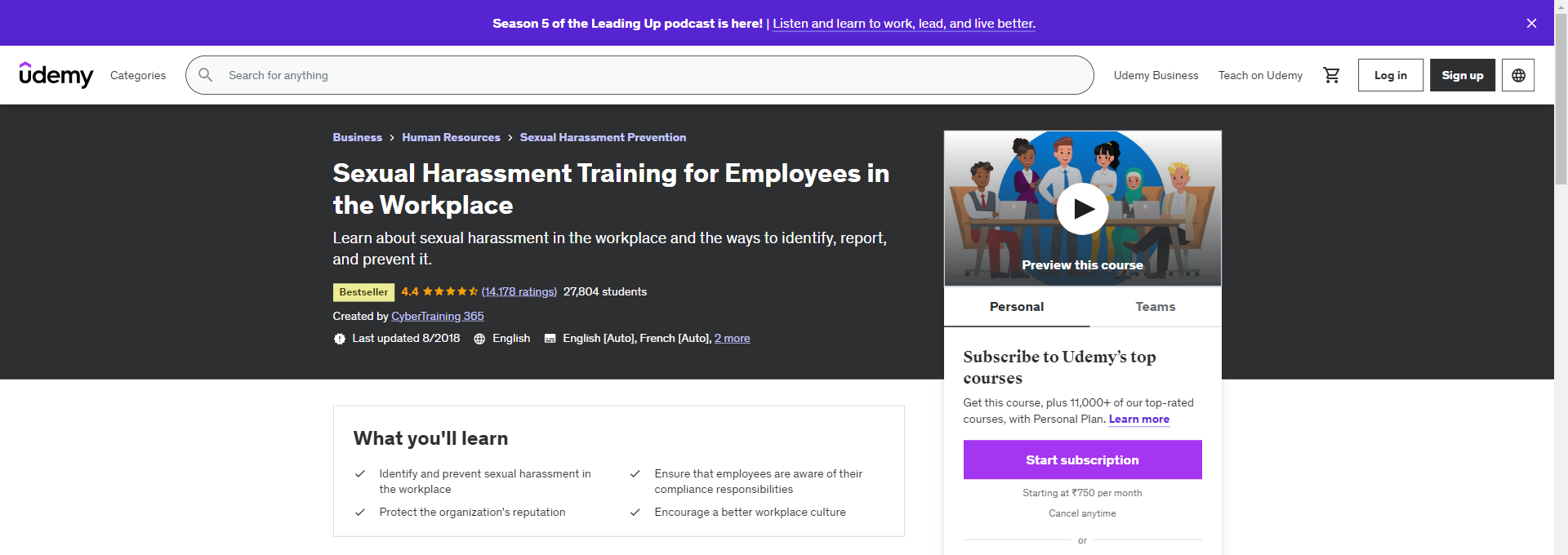Click into the Search for anything field
This screenshot has height=555, width=1568.
click(x=639, y=75)
